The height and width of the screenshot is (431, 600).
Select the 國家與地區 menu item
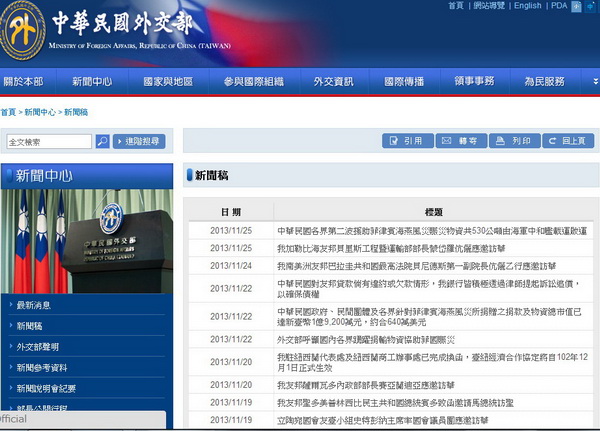coord(166,82)
